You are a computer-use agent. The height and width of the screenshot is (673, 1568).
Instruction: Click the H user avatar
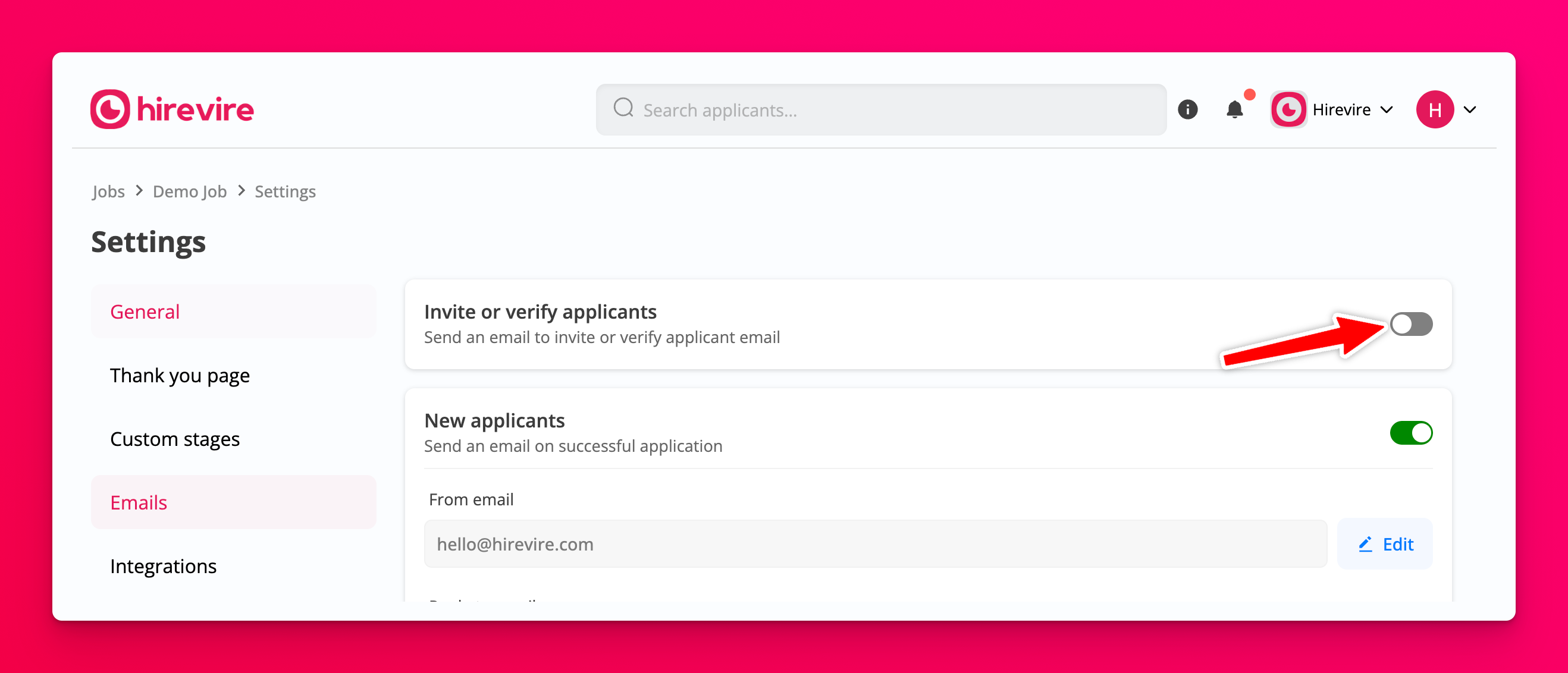pyautogui.click(x=1434, y=109)
